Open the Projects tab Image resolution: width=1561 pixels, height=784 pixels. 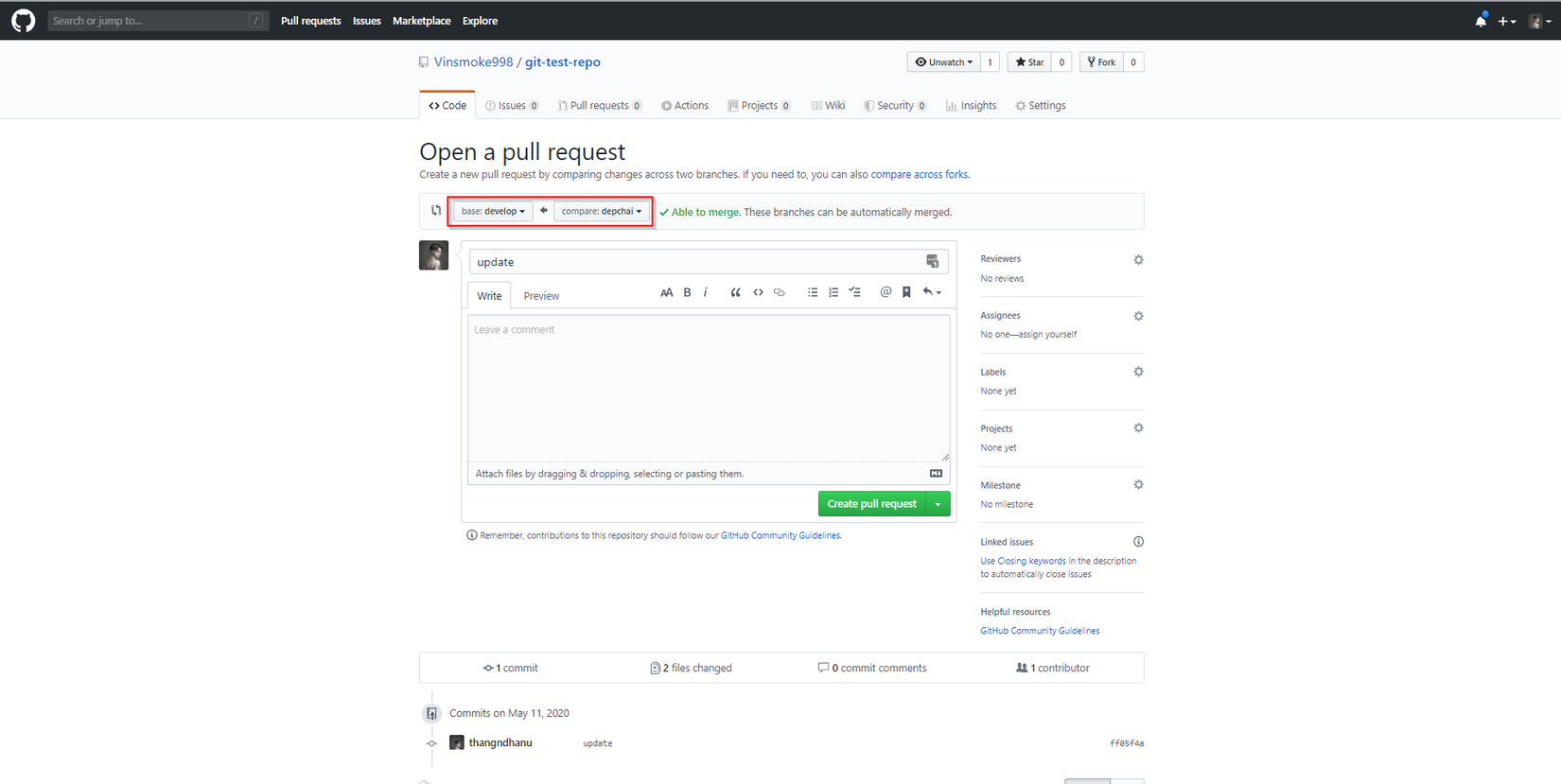point(759,106)
